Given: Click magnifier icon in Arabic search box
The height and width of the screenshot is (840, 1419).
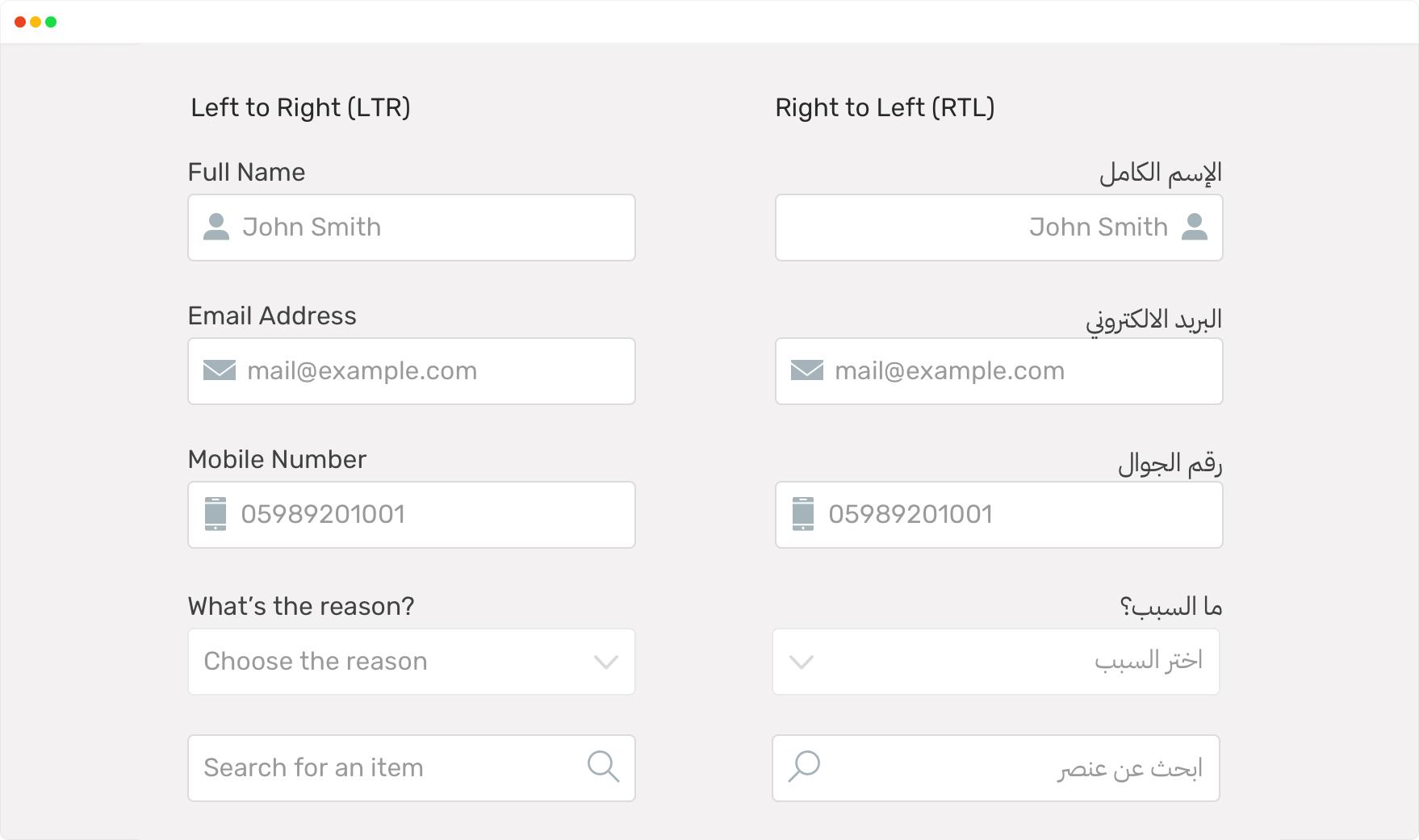Looking at the screenshot, I should click(804, 767).
